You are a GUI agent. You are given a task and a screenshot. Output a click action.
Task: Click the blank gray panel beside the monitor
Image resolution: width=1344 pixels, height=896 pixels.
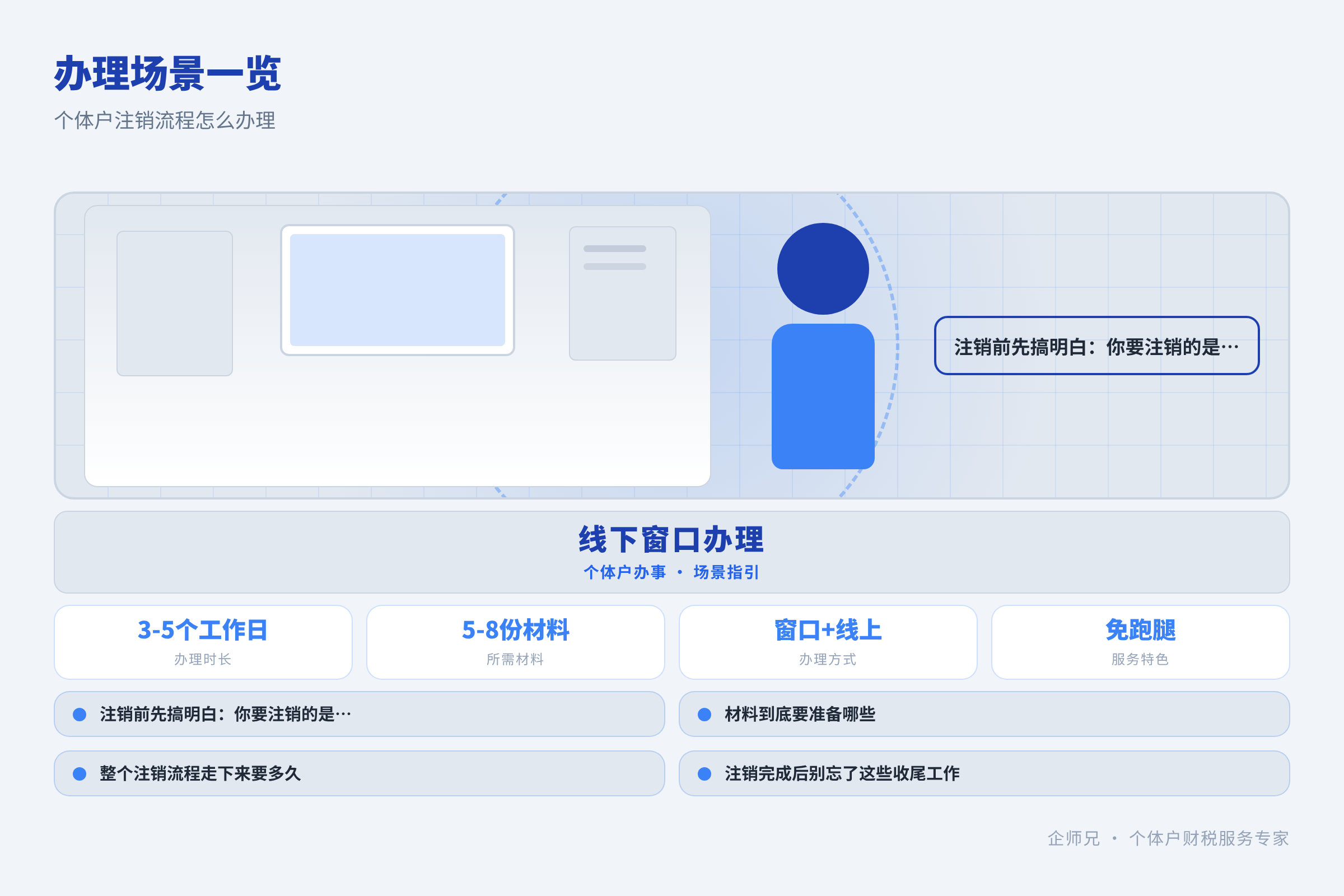(174, 304)
